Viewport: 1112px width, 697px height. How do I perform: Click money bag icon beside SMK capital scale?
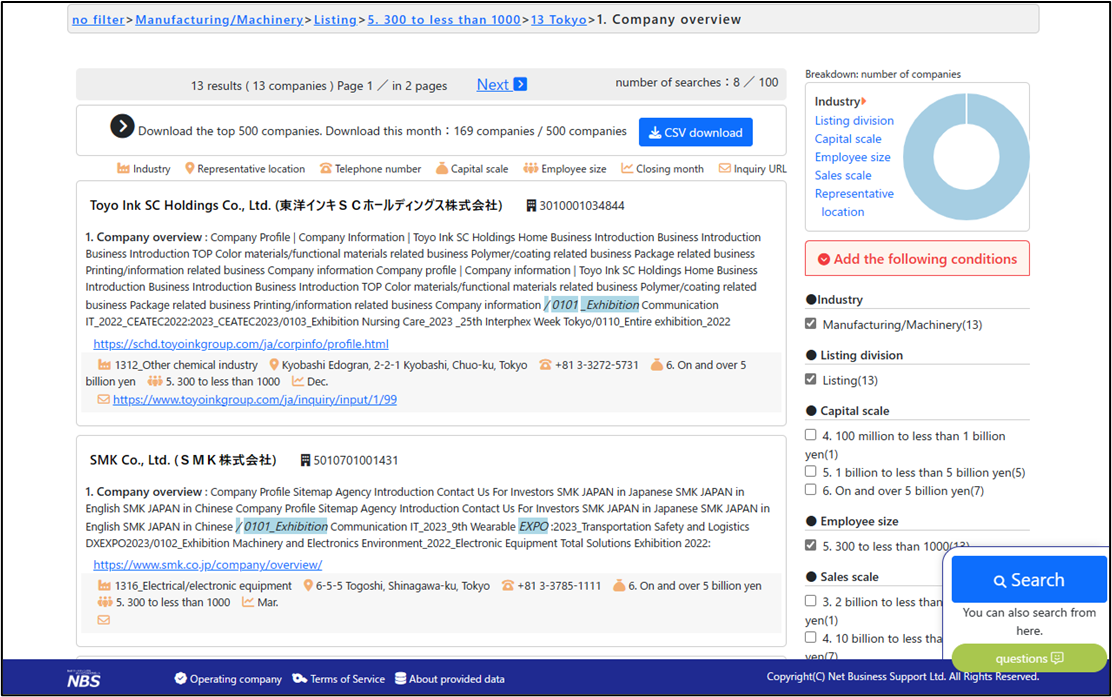click(x=619, y=586)
